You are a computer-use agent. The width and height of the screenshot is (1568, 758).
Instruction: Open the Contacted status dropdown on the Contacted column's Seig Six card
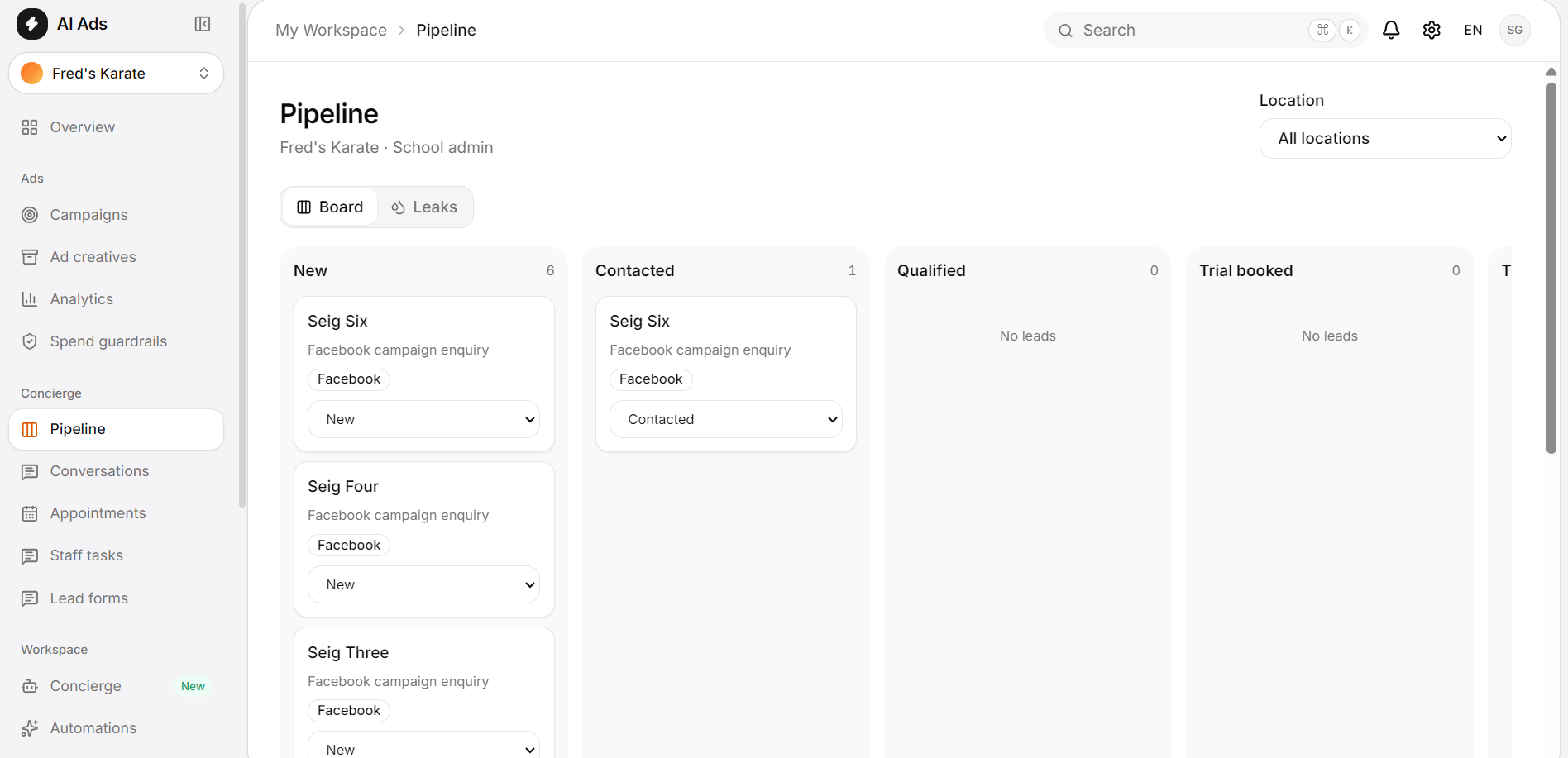725,419
